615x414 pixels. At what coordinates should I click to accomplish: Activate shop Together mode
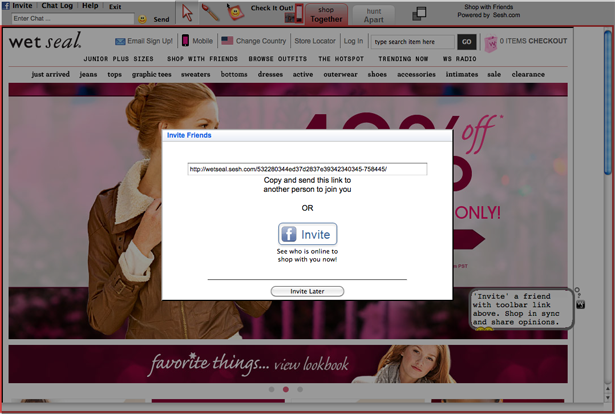tap(326, 15)
